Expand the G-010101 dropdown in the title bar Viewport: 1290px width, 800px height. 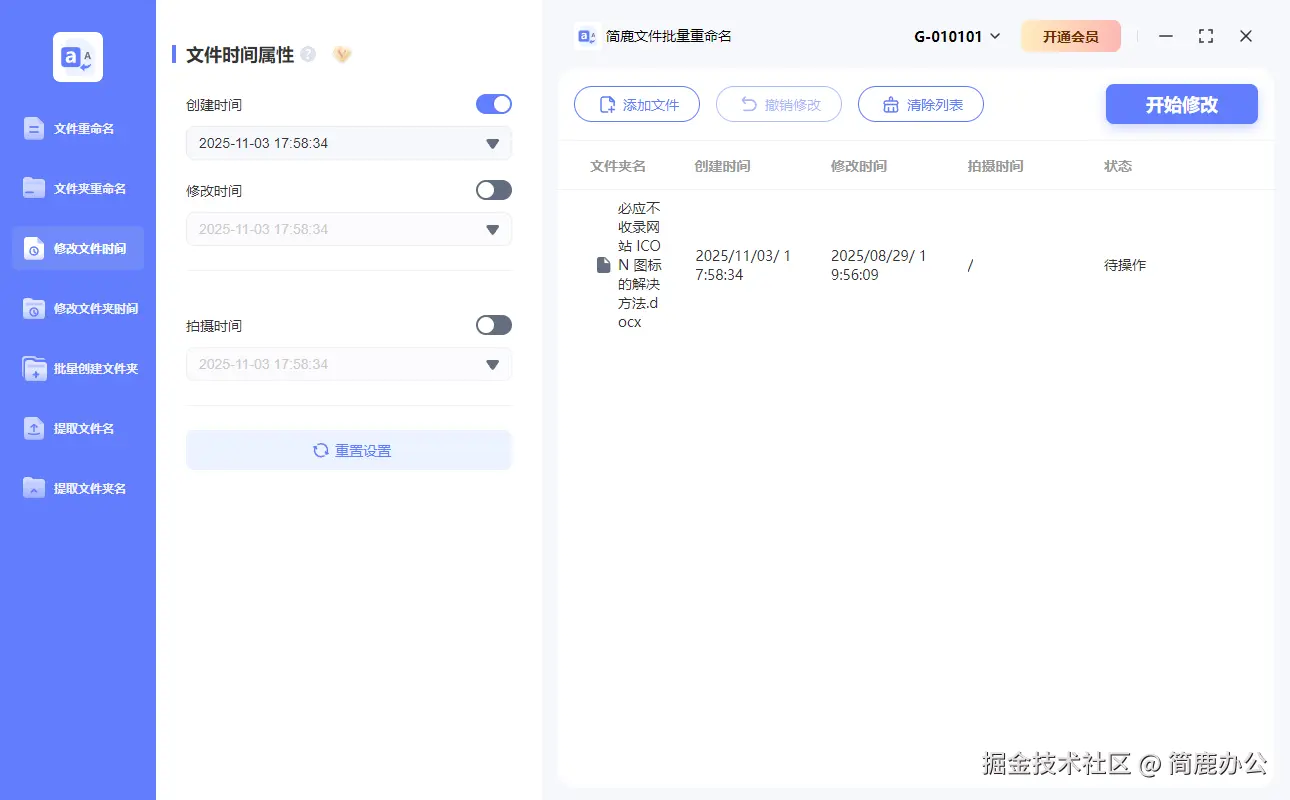[x=957, y=35]
